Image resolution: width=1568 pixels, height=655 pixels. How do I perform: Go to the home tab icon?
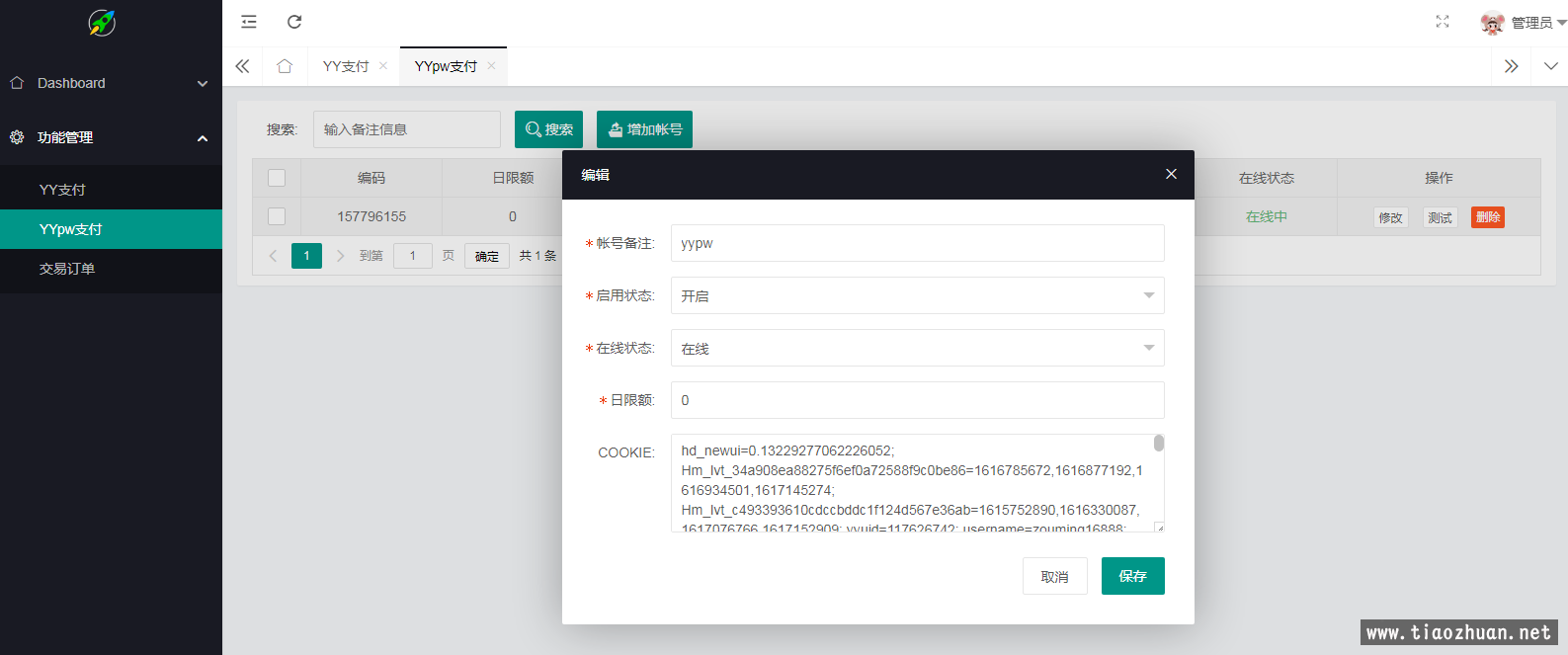(285, 66)
